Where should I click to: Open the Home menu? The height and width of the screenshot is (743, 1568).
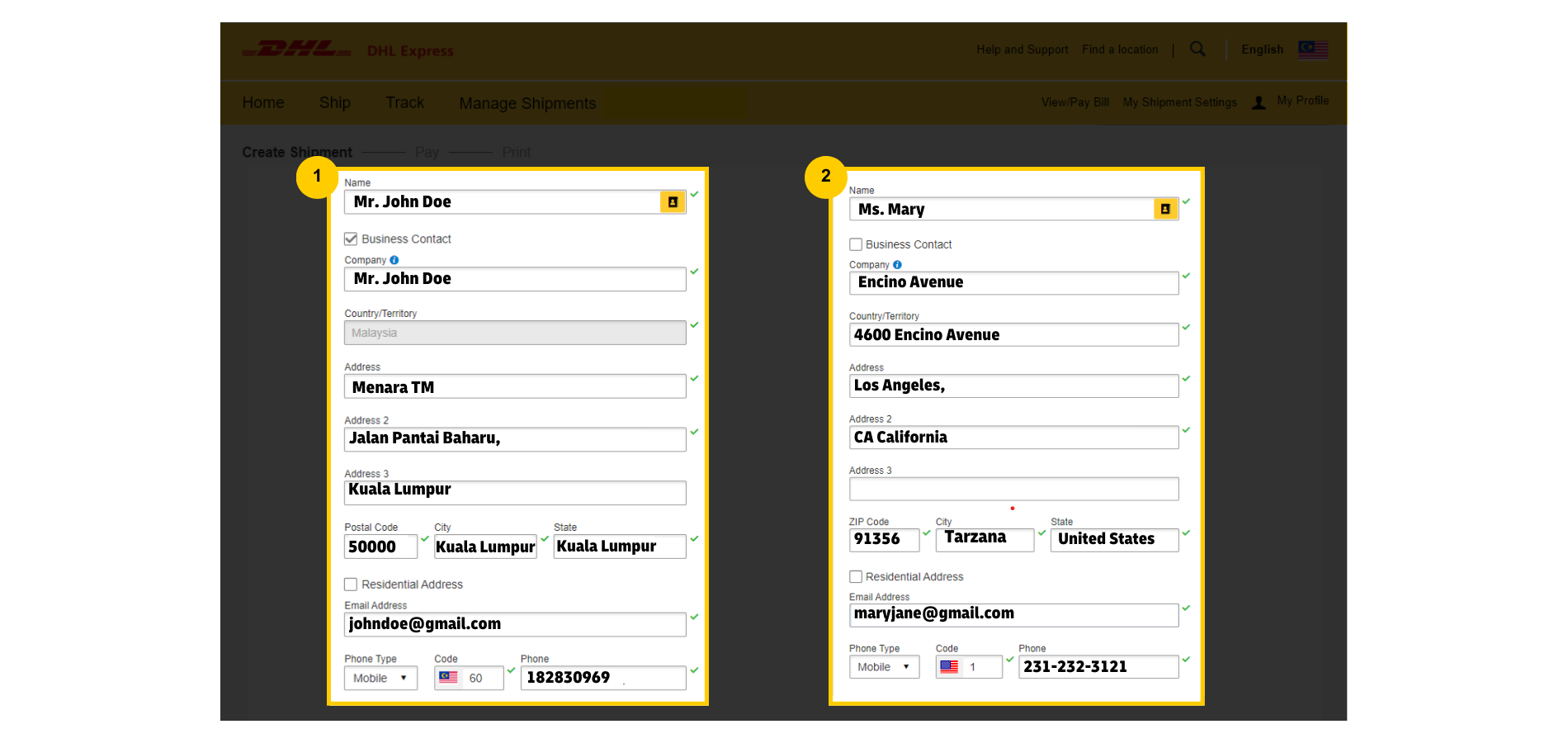[x=263, y=102]
